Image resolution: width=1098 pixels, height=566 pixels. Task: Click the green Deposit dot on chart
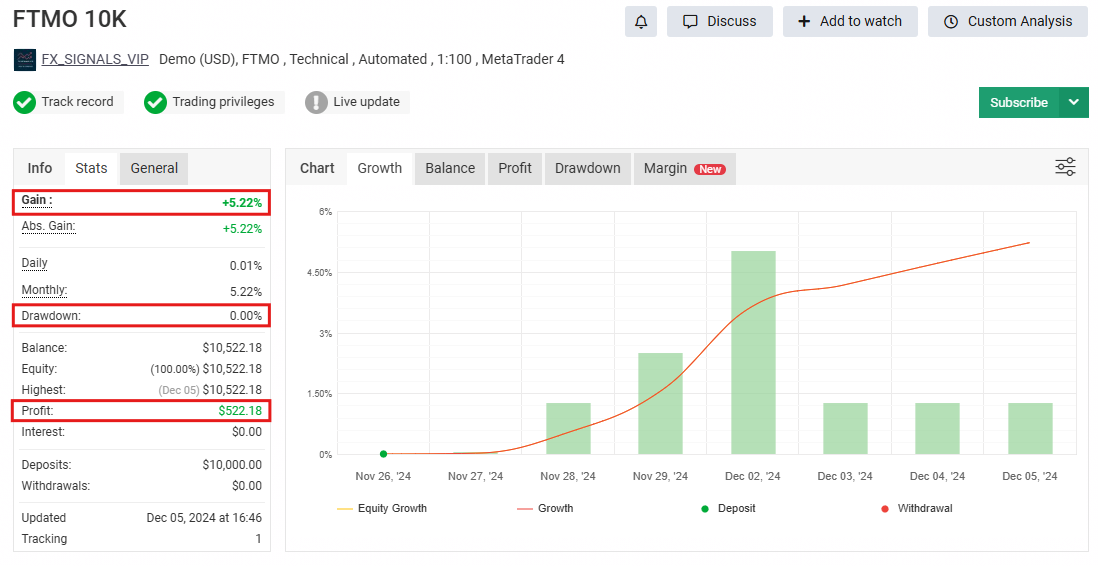pos(383,454)
